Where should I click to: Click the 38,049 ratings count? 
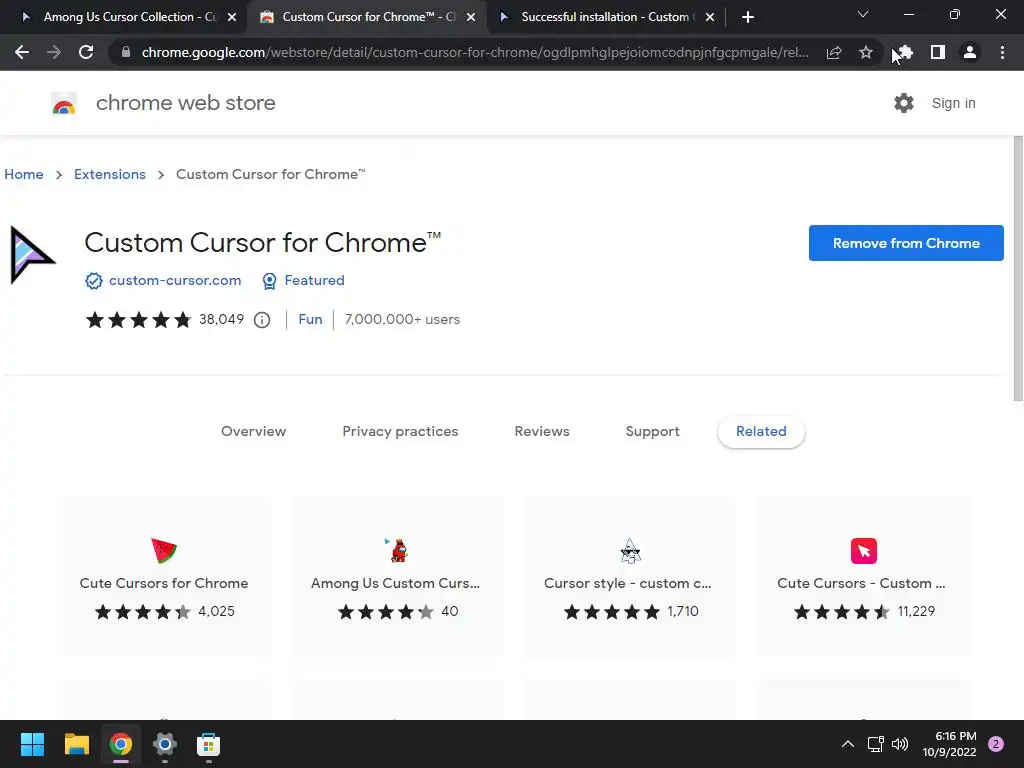coord(221,319)
